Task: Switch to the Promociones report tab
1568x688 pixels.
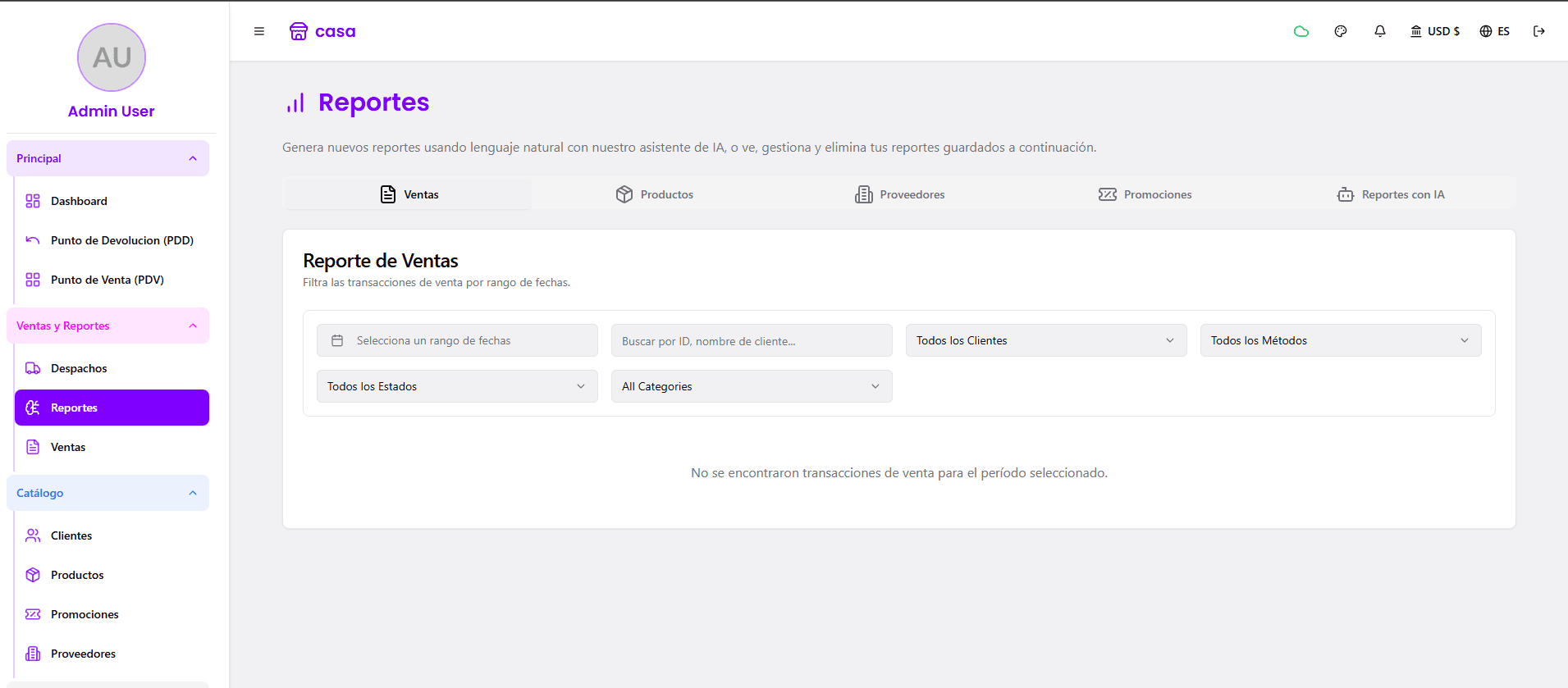Action: coord(1145,194)
